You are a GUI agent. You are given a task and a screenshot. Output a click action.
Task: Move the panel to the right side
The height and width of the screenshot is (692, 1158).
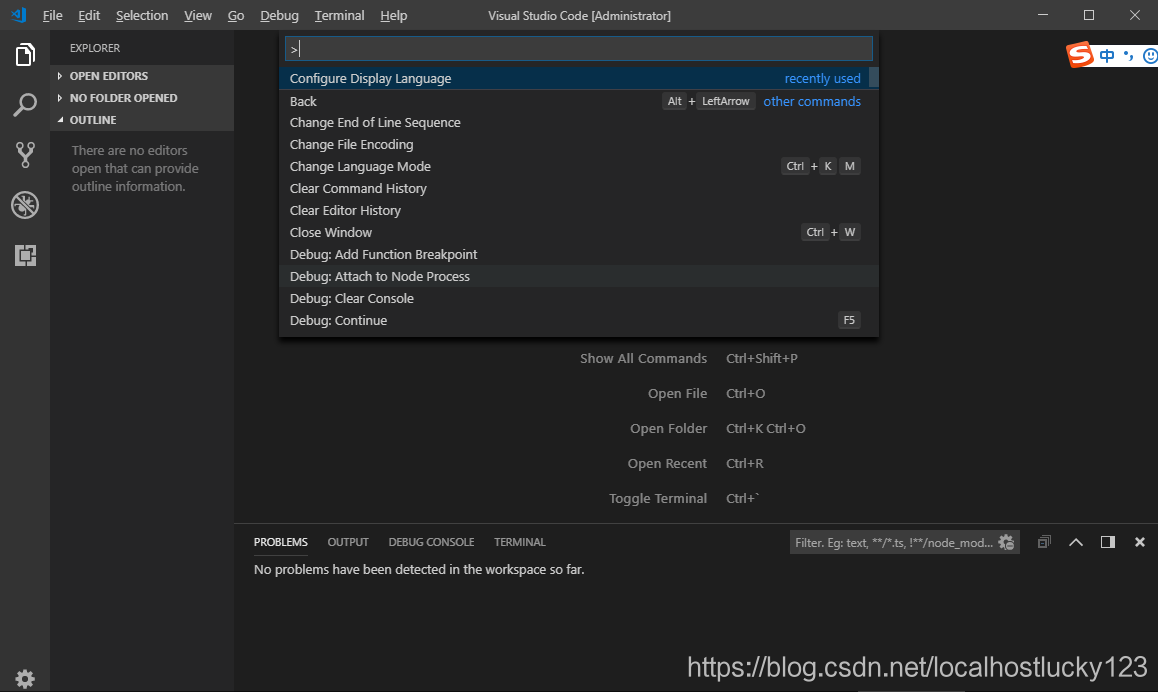pyautogui.click(x=1108, y=542)
